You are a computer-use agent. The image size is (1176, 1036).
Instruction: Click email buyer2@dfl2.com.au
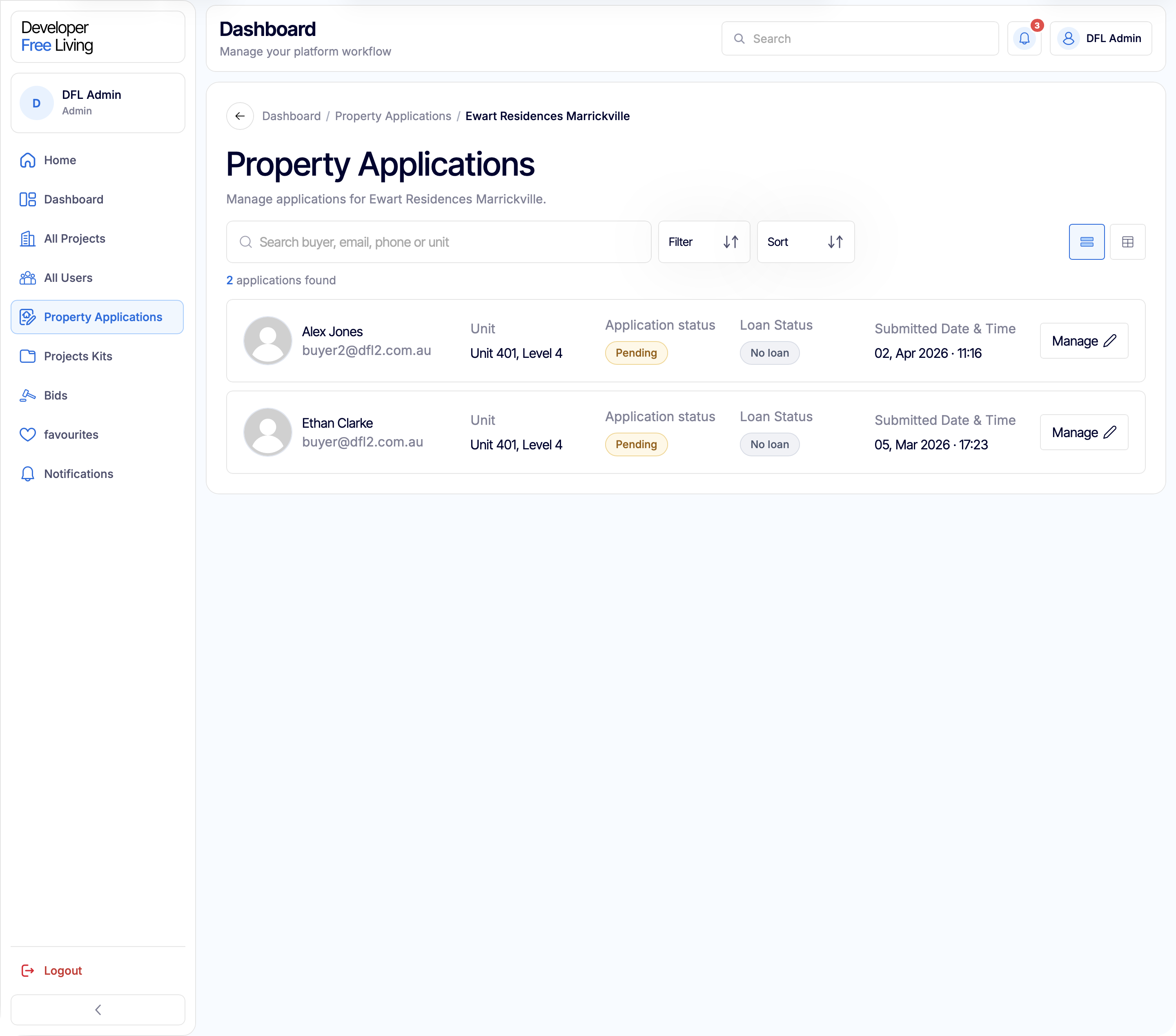point(367,351)
